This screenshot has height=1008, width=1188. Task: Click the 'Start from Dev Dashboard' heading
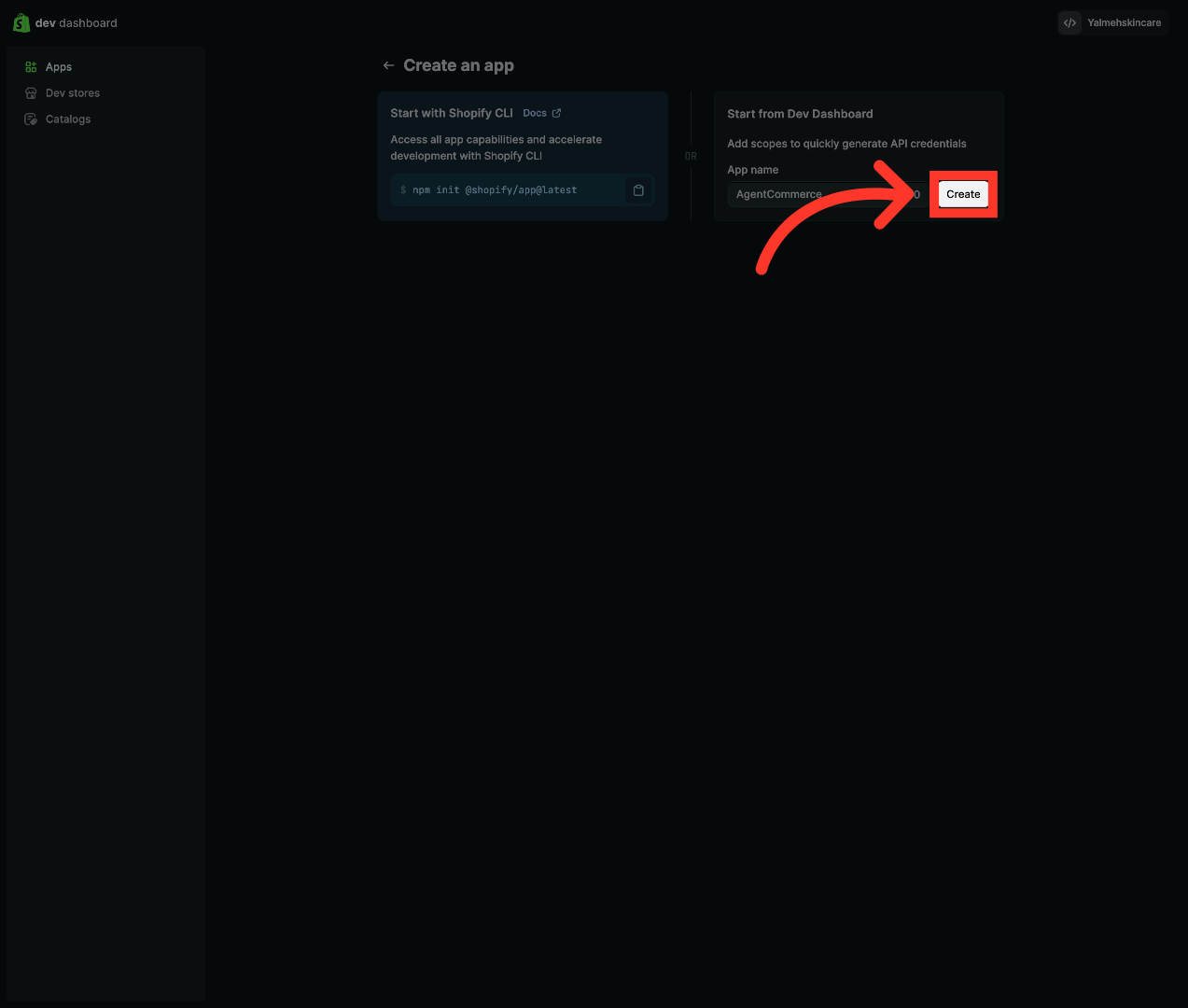tap(800, 114)
